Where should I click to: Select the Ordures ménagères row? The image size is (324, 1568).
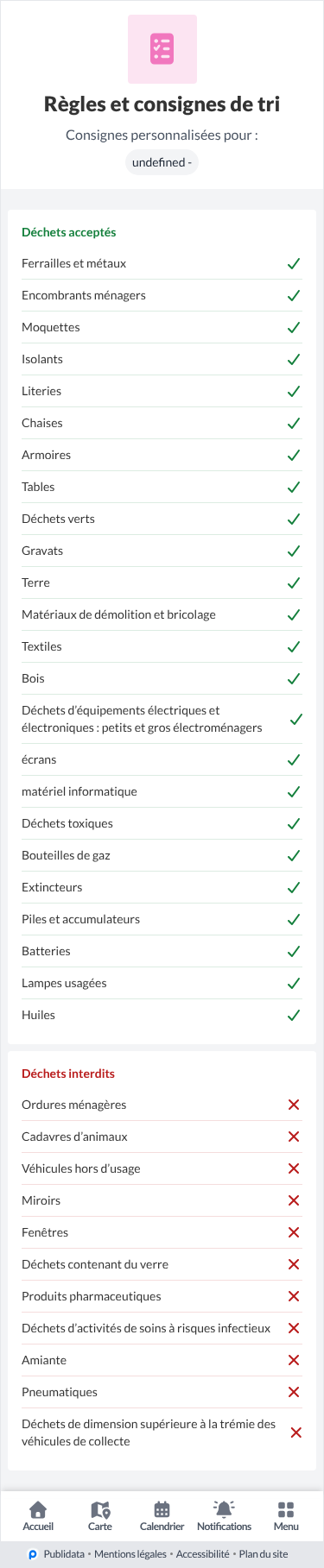(162, 1105)
